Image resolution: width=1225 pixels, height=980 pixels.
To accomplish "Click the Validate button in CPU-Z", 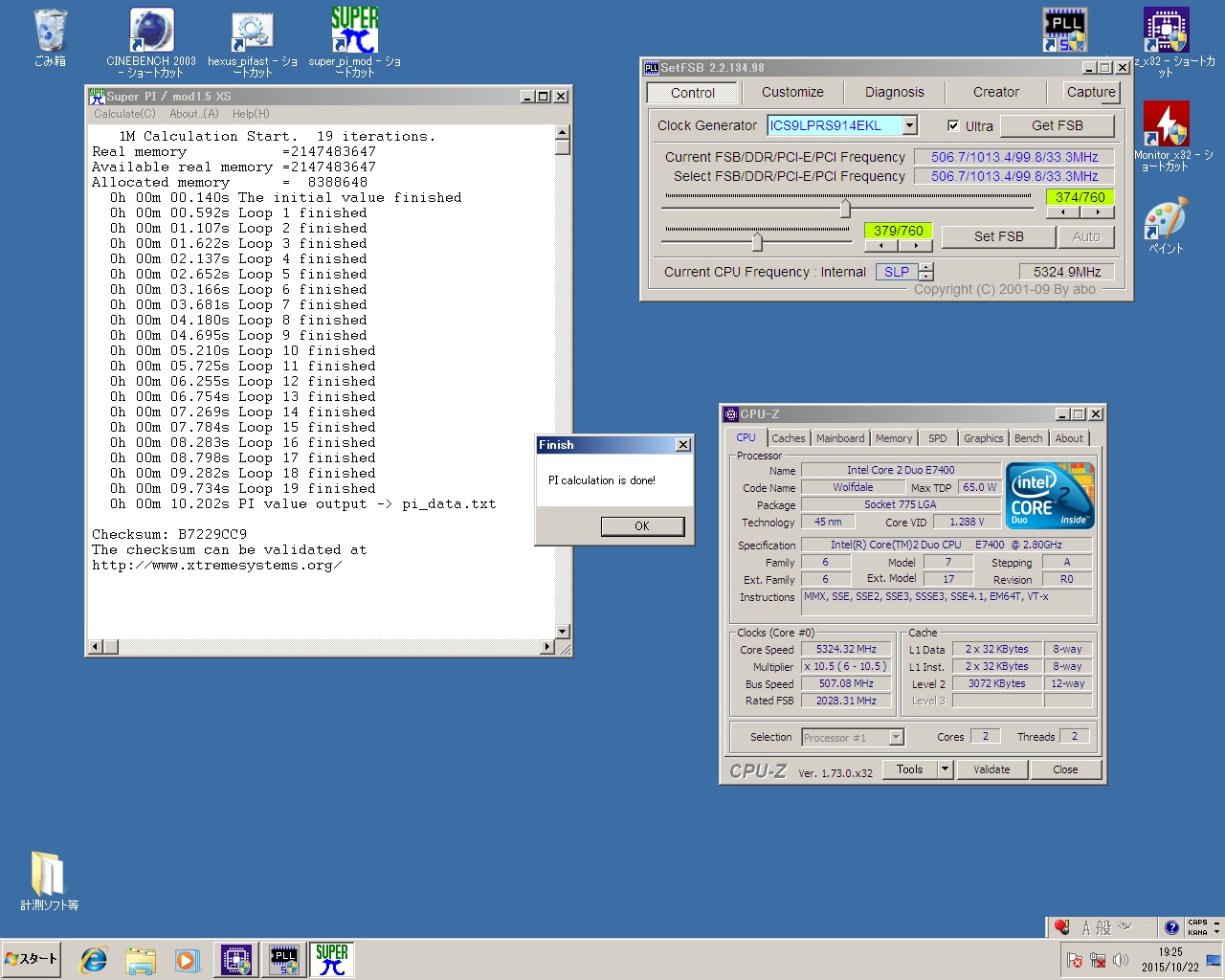I will point(991,769).
